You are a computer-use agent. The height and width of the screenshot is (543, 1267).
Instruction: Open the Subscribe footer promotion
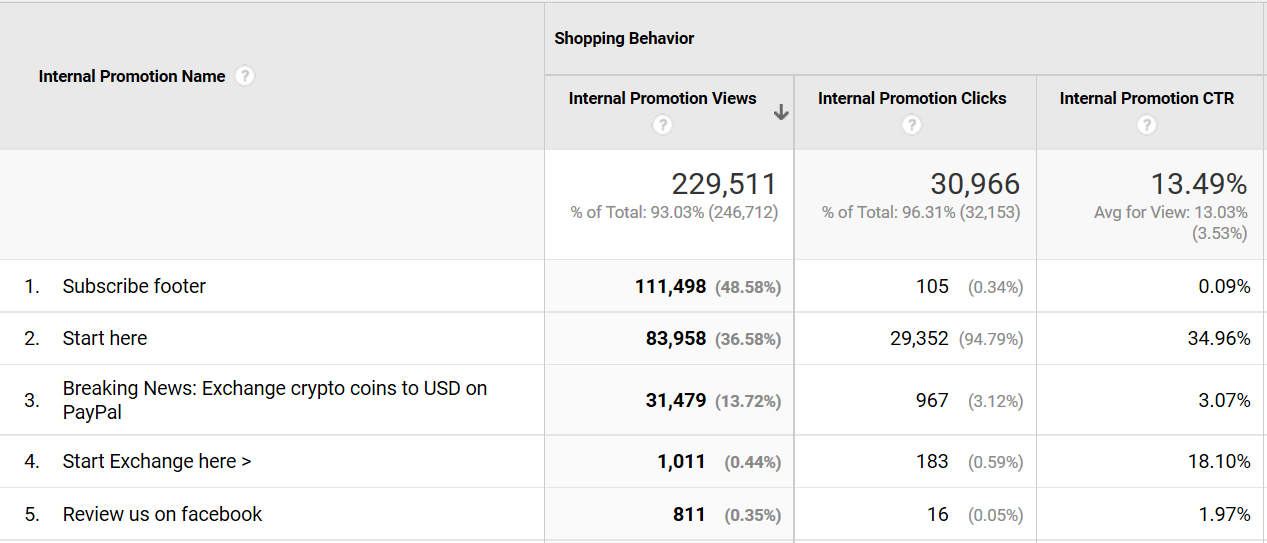pos(134,286)
